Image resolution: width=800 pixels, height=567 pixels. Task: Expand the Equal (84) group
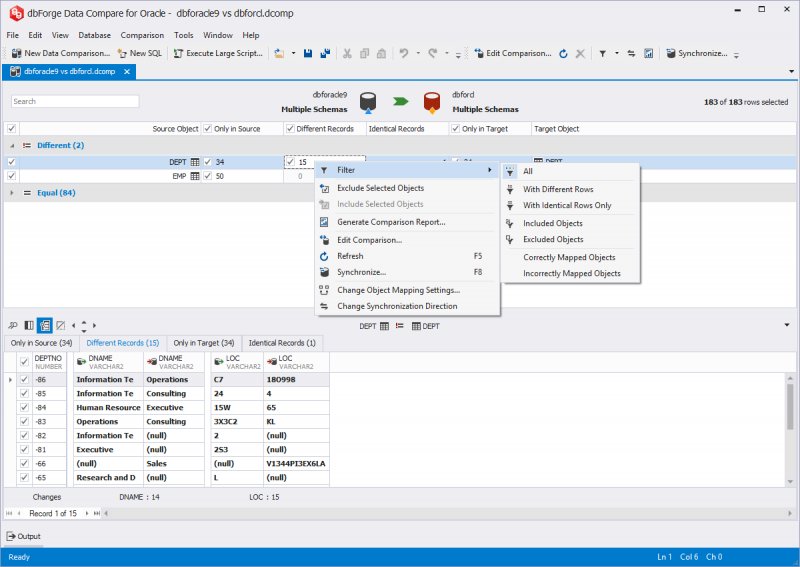(x=12, y=193)
